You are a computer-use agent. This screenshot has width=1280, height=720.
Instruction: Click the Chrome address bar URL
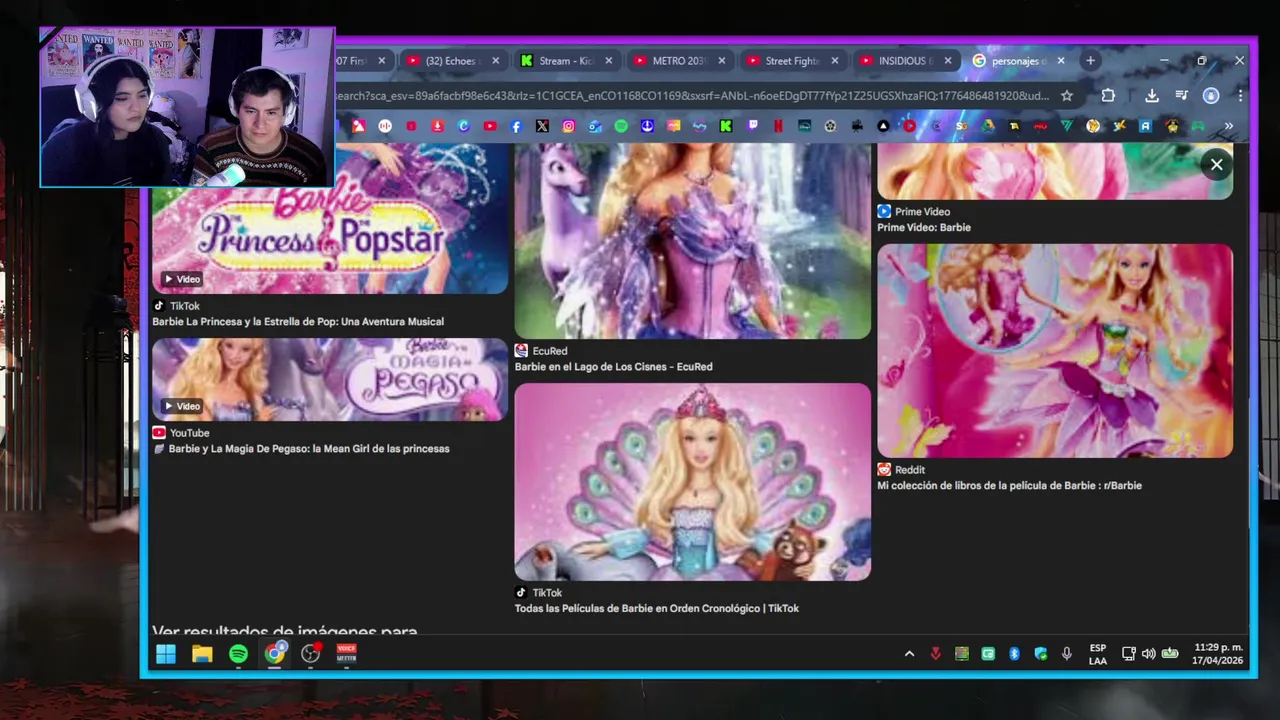coord(692,96)
